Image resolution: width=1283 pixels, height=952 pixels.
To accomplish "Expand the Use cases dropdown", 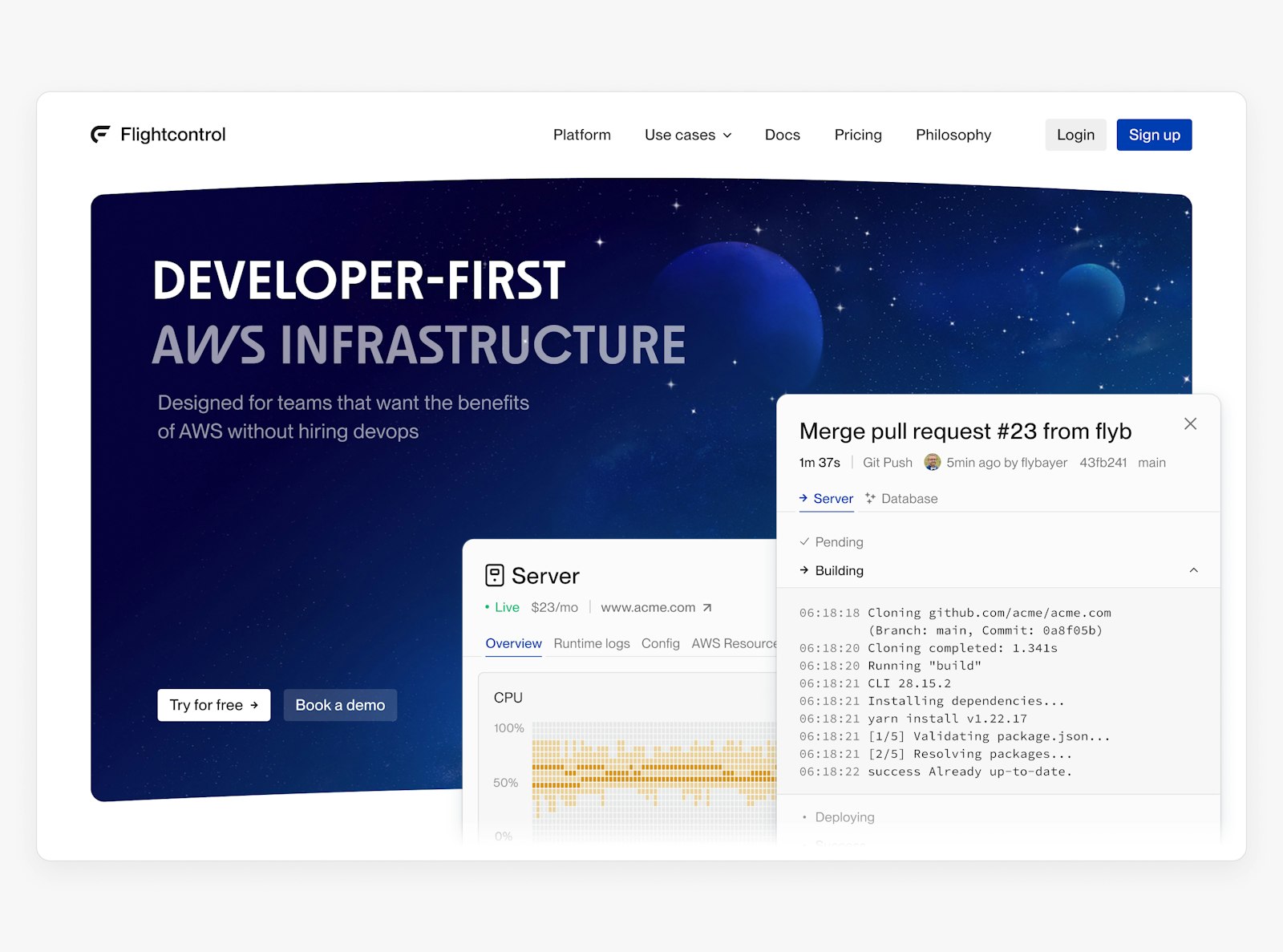I will (x=688, y=135).
